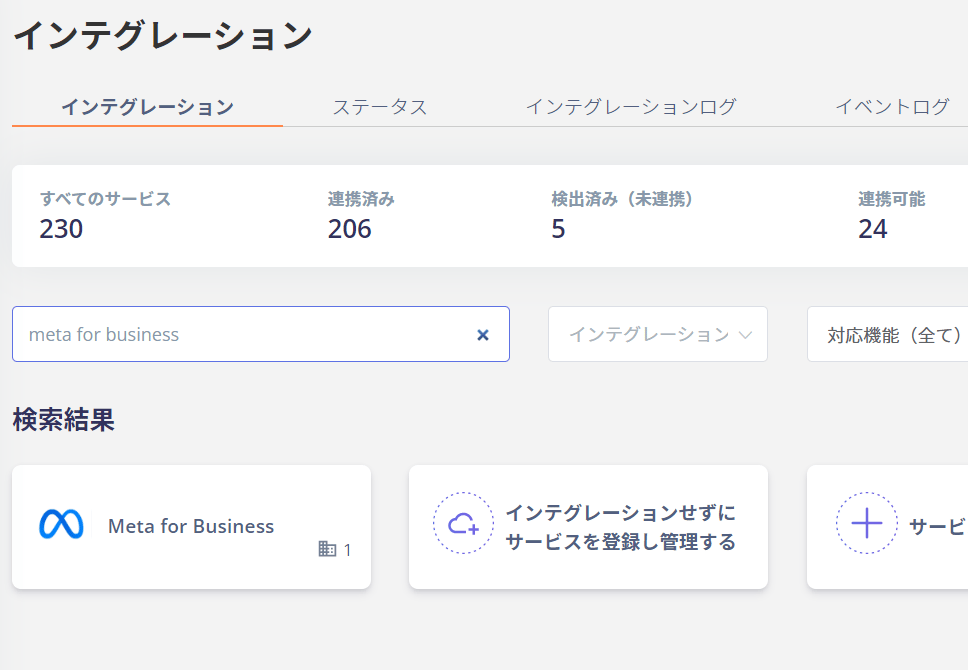Screen dimensions: 968x670
Task: Click the count 1 on Meta card
Action: click(348, 550)
